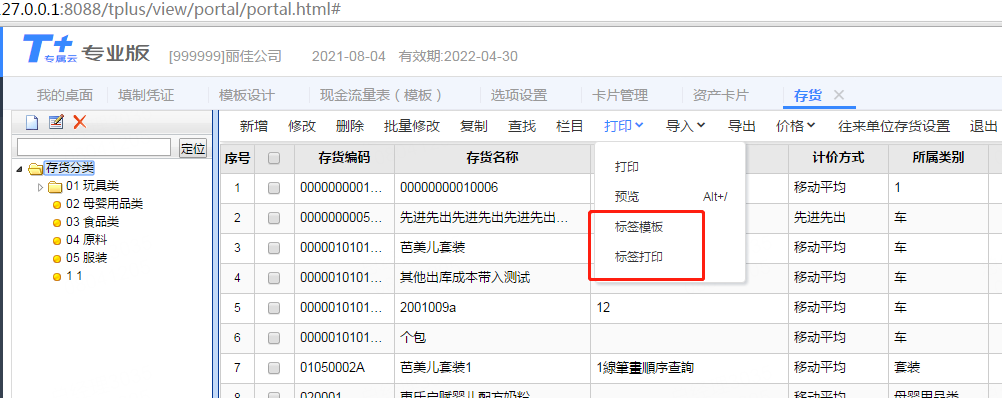Click the 复制 toolbar button

[x=474, y=126]
